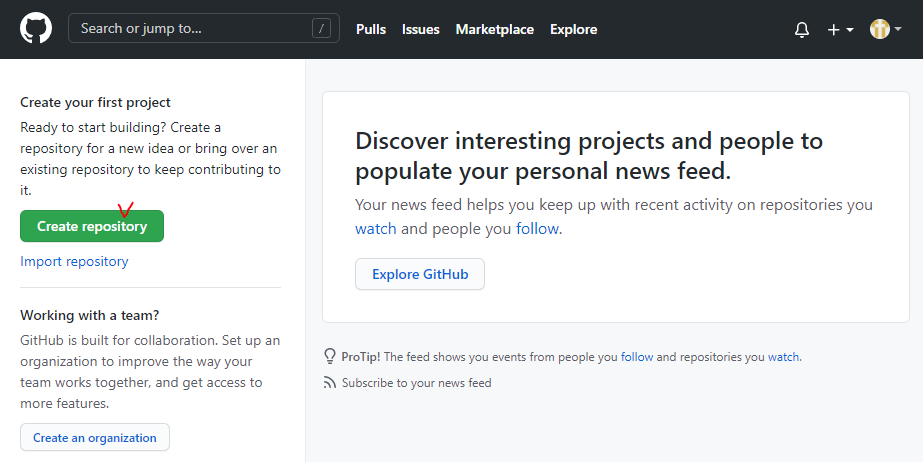The image size is (923, 462).
Task: Click the RSS feed icon beside Subscribe
Action: point(330,383)
